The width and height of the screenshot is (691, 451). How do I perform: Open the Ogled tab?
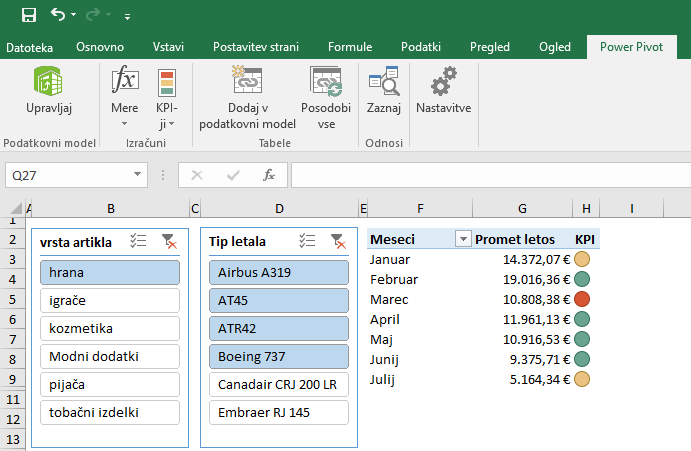point(555,47)
